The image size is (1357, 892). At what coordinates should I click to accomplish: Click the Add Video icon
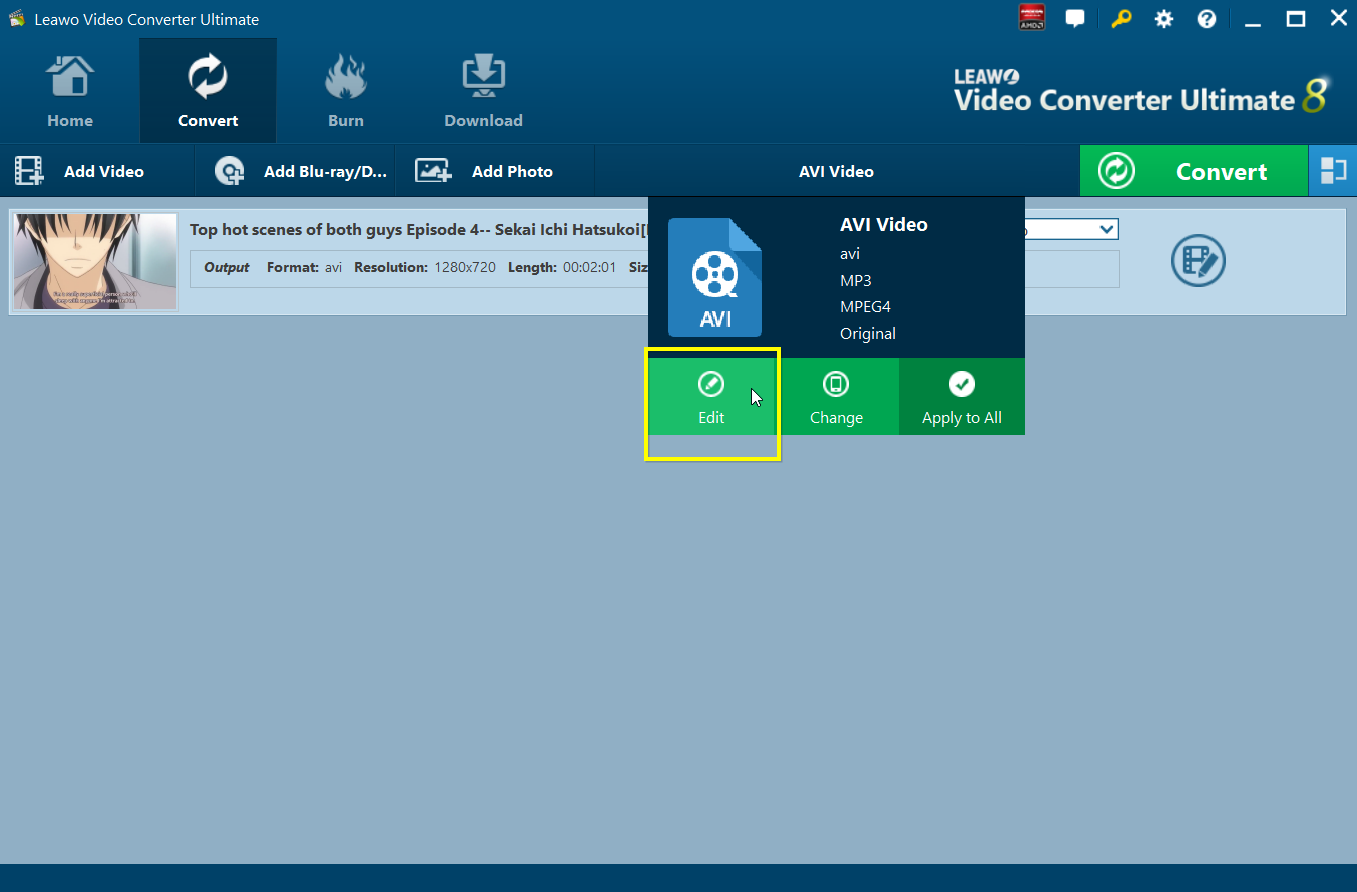point(30,171)
